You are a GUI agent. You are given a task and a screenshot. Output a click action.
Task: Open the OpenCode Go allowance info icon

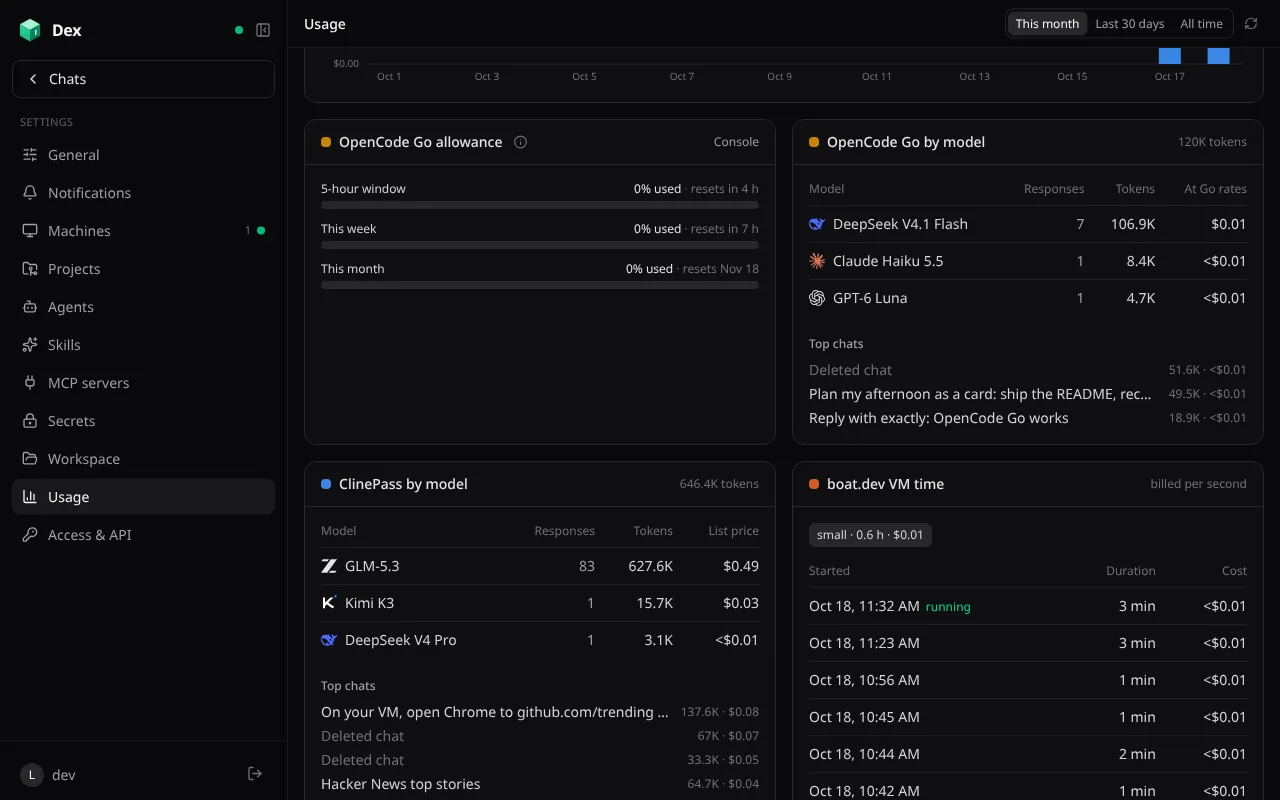click(520, 142)
